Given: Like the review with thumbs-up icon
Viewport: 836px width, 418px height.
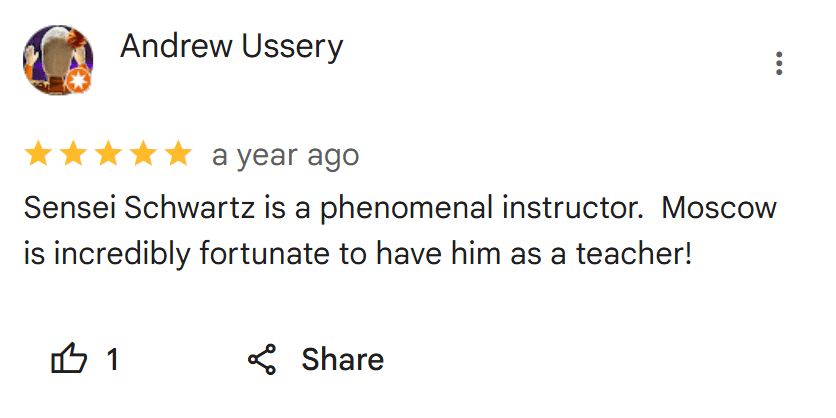Looking at the screenshot, I should pyautogui.click(x=69, y=359).
